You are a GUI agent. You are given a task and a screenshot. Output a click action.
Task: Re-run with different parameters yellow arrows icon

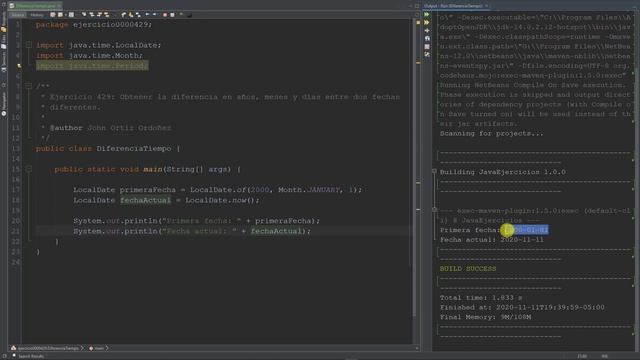tap(427, 22)
